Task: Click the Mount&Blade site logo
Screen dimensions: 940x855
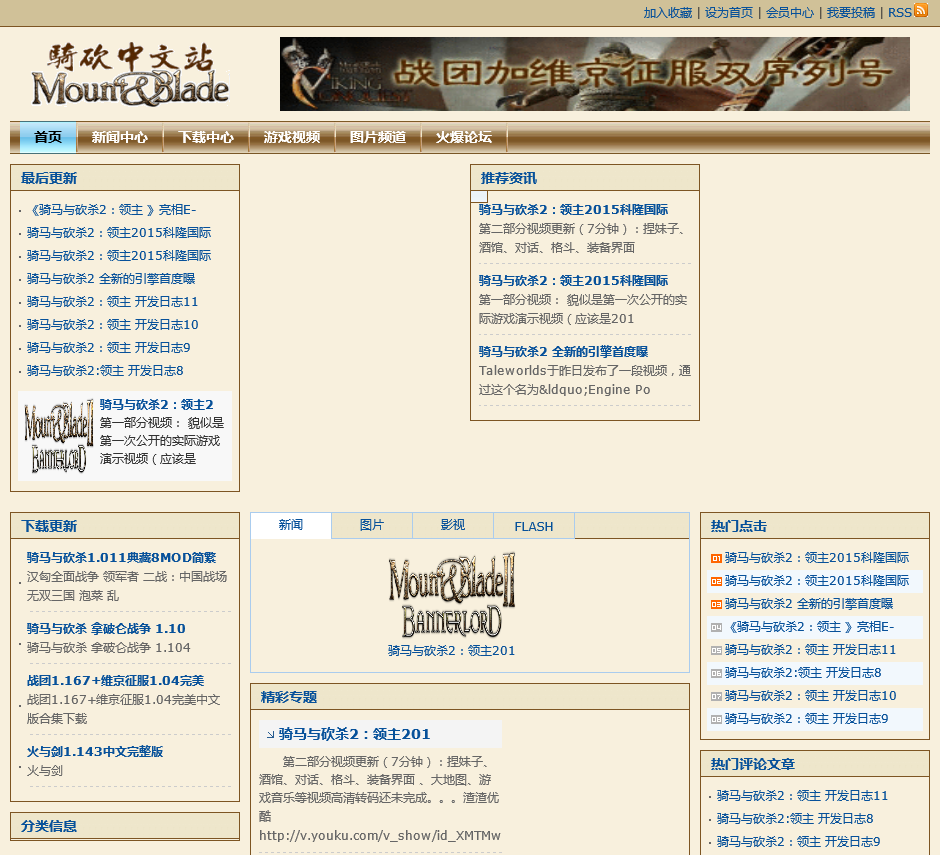Action: click(130, 74)
